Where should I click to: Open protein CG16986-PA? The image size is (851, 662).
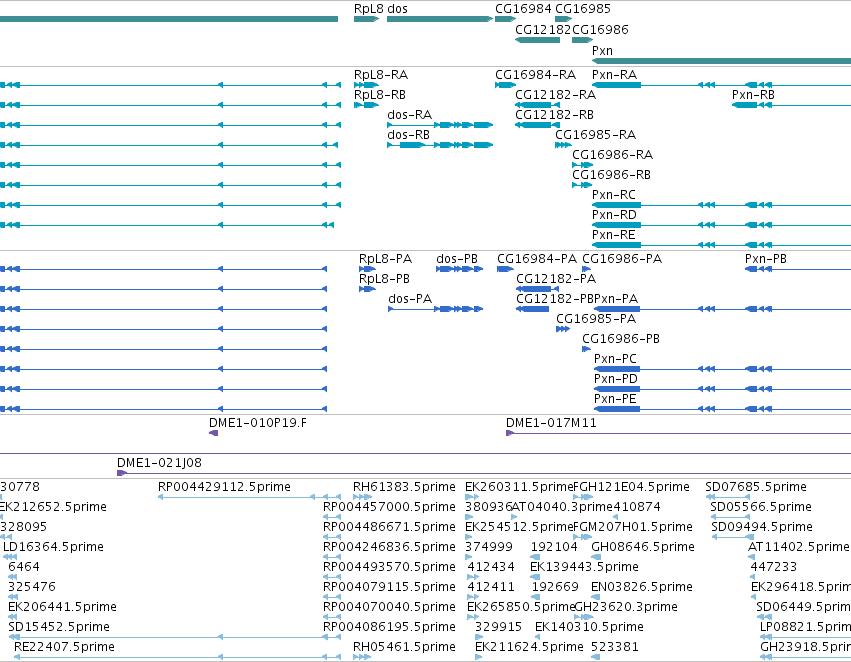point(622,259)
